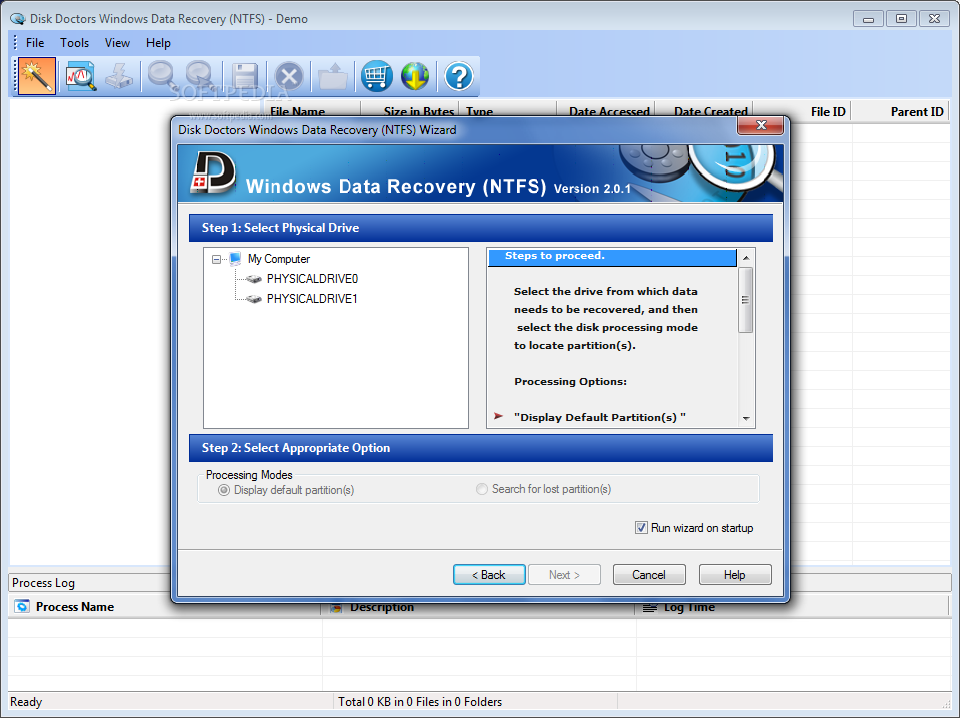Select PHYSICALDRIVE1 in the drive tree
The image size is (960, 718).
[x=312, y=299]
